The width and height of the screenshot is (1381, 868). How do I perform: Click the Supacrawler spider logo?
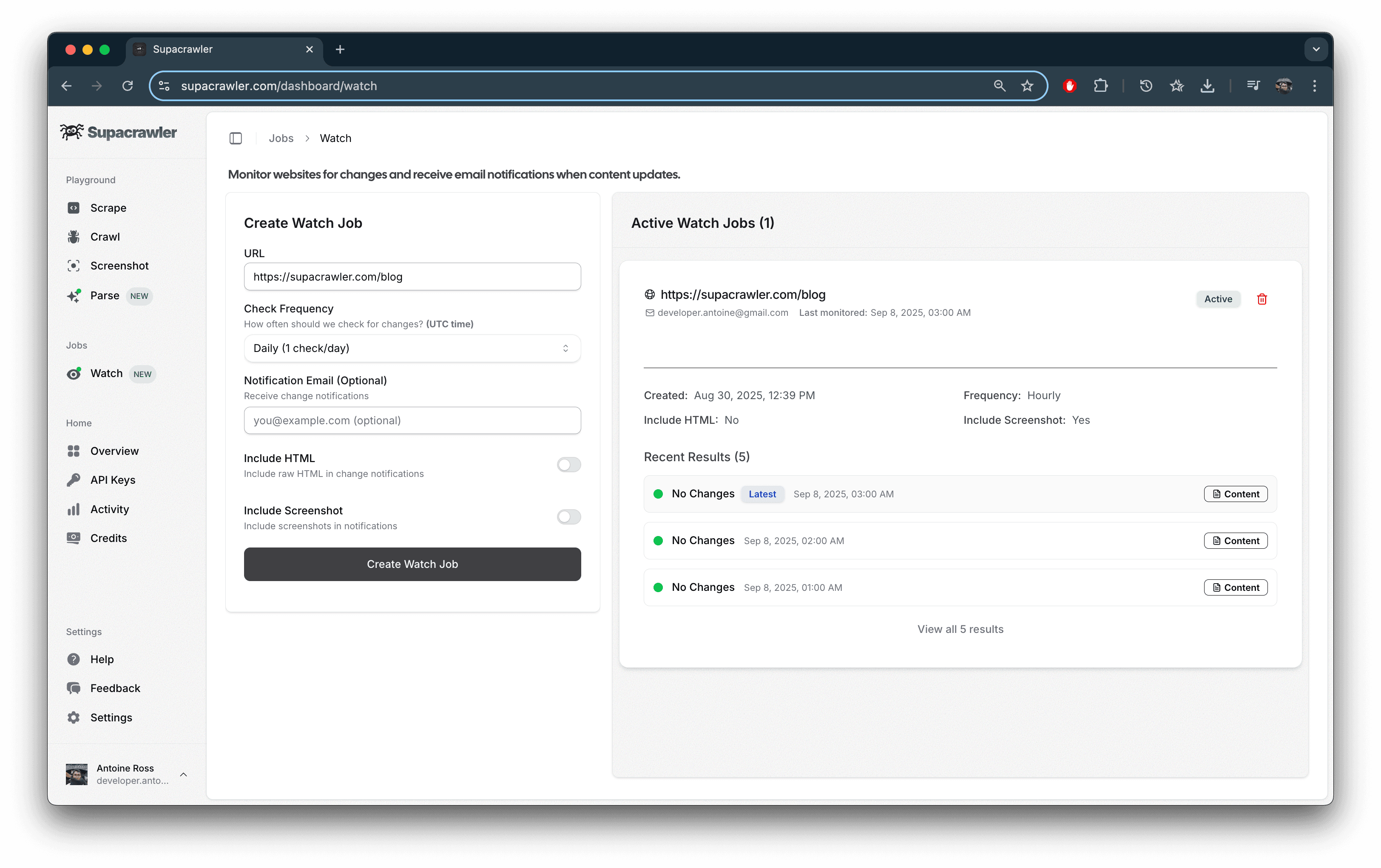(x=71, y=132)
